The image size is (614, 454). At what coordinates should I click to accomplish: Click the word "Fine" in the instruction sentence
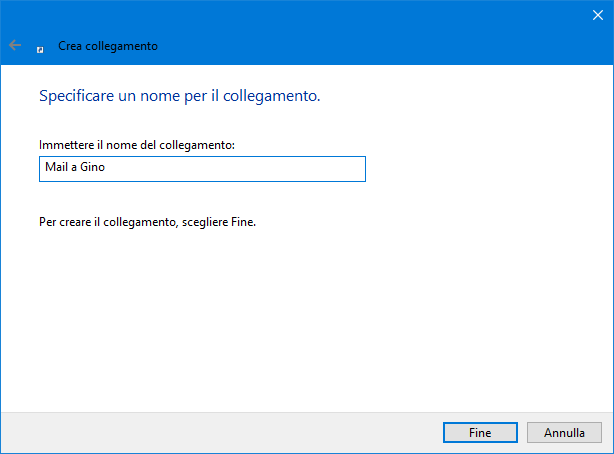tap(243, 222)
